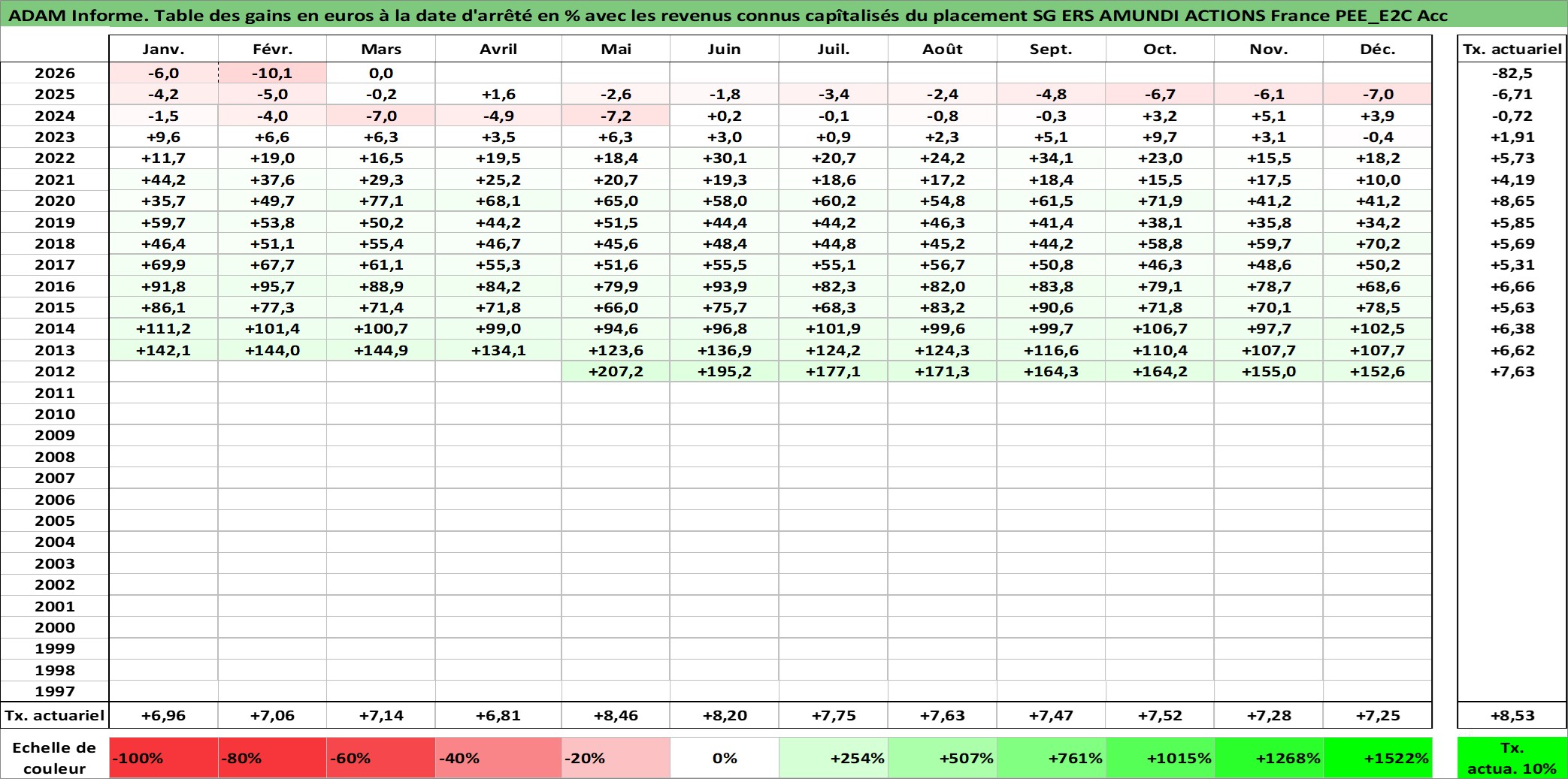The width and height of the screenshot is (1568, 779).
Task: Click the -82,5 actuarial rate cell
Action: (x=1512, y=73)
